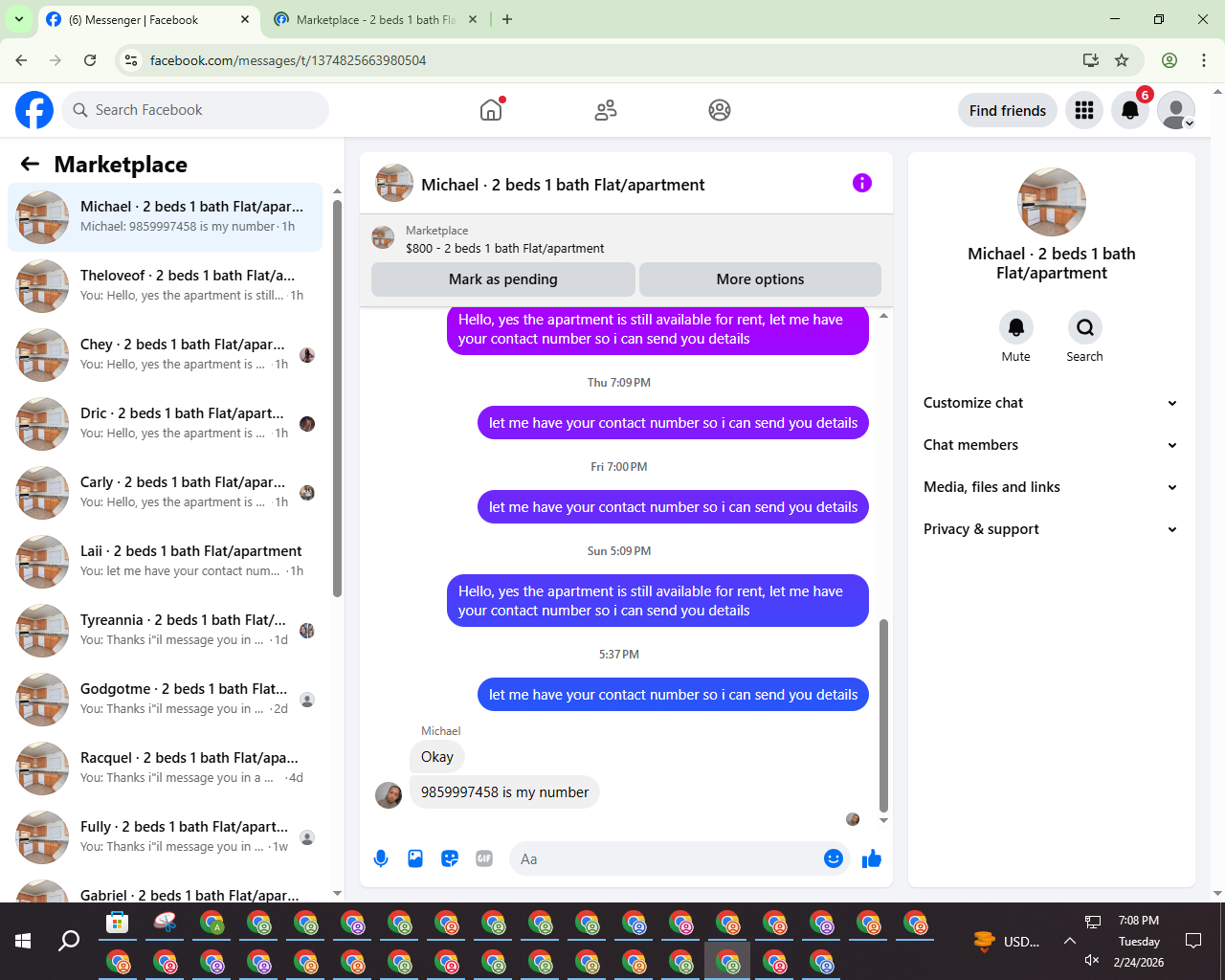The height and width of the screenshot is (980, 1225).
Task: Open the Fully conversation
Action: point(165,837)
